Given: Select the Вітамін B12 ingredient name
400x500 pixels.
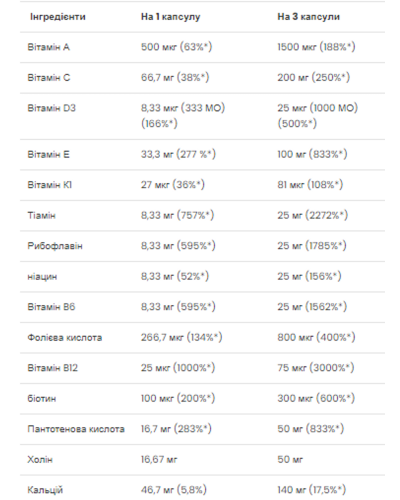Looking at the screenshot, I should [x=52, y=368].
